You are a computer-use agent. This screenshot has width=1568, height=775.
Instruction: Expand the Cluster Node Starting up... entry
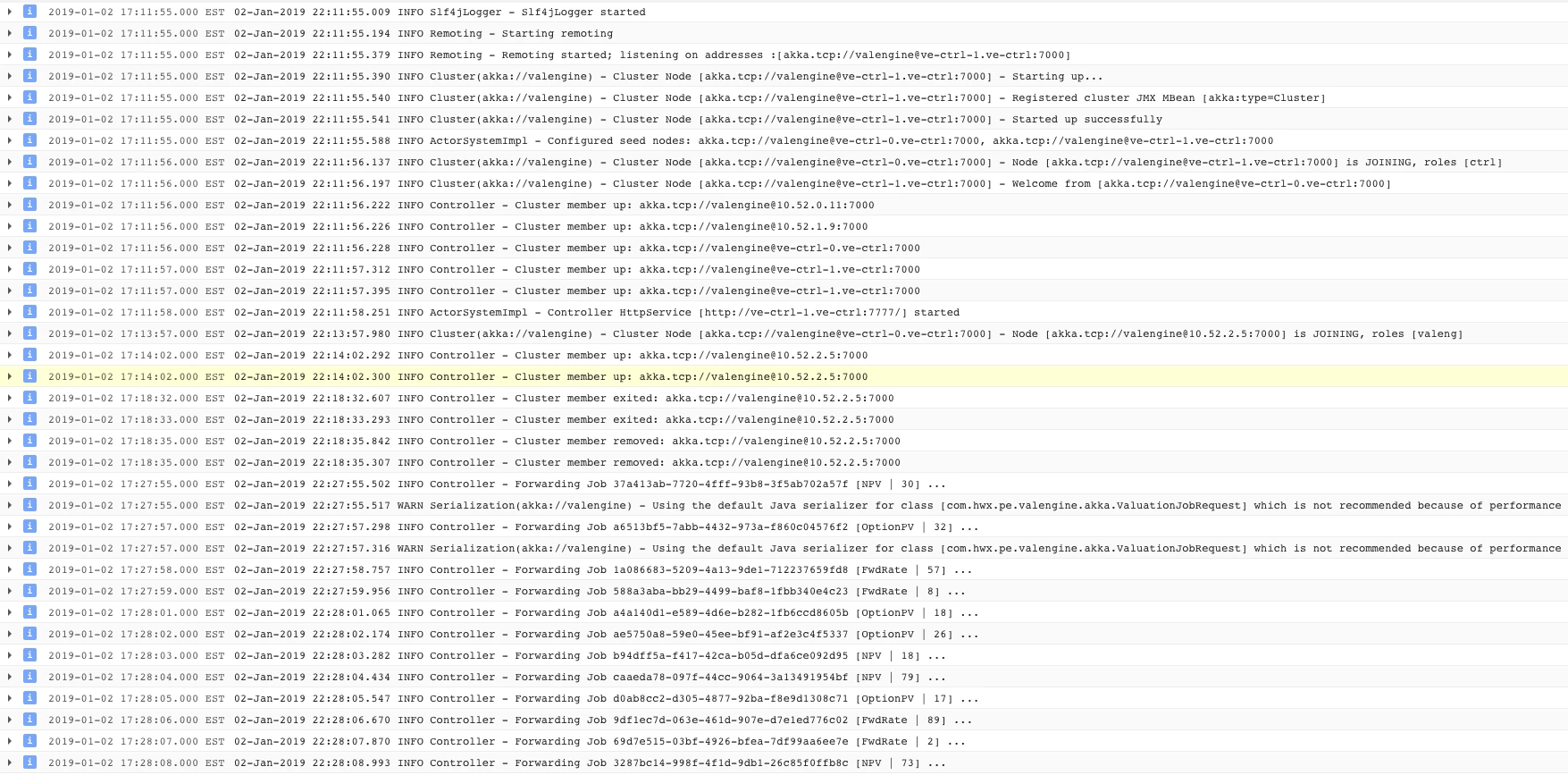[10, 76]
